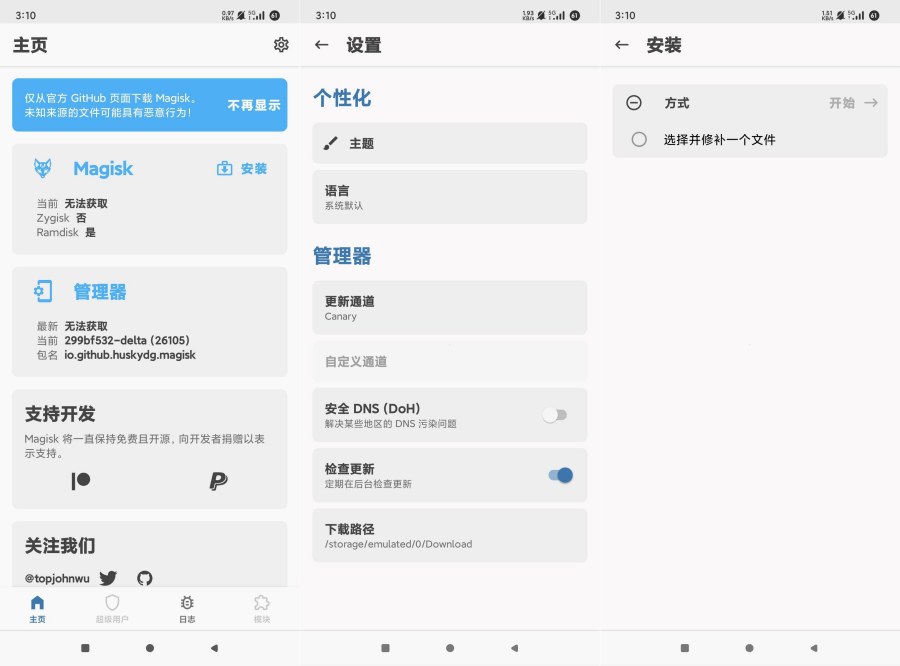
Task: Tap 安装 in the Magisk card
Action: coord(242,168)
